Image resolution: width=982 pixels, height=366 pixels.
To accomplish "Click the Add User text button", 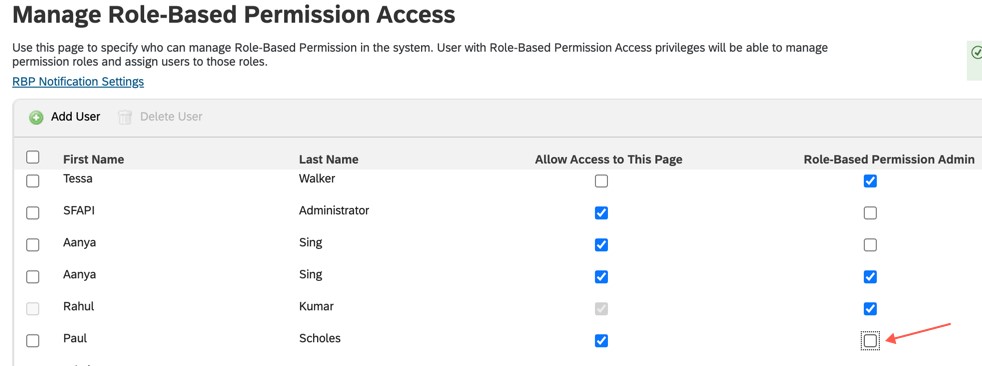I will [x=76, y=117].
